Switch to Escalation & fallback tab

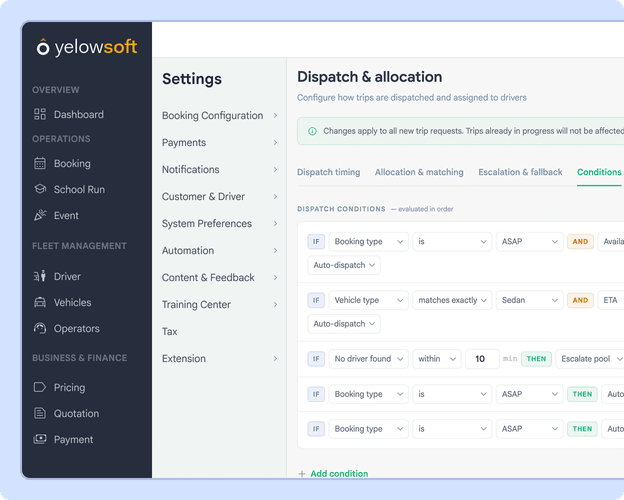(520, 172)
